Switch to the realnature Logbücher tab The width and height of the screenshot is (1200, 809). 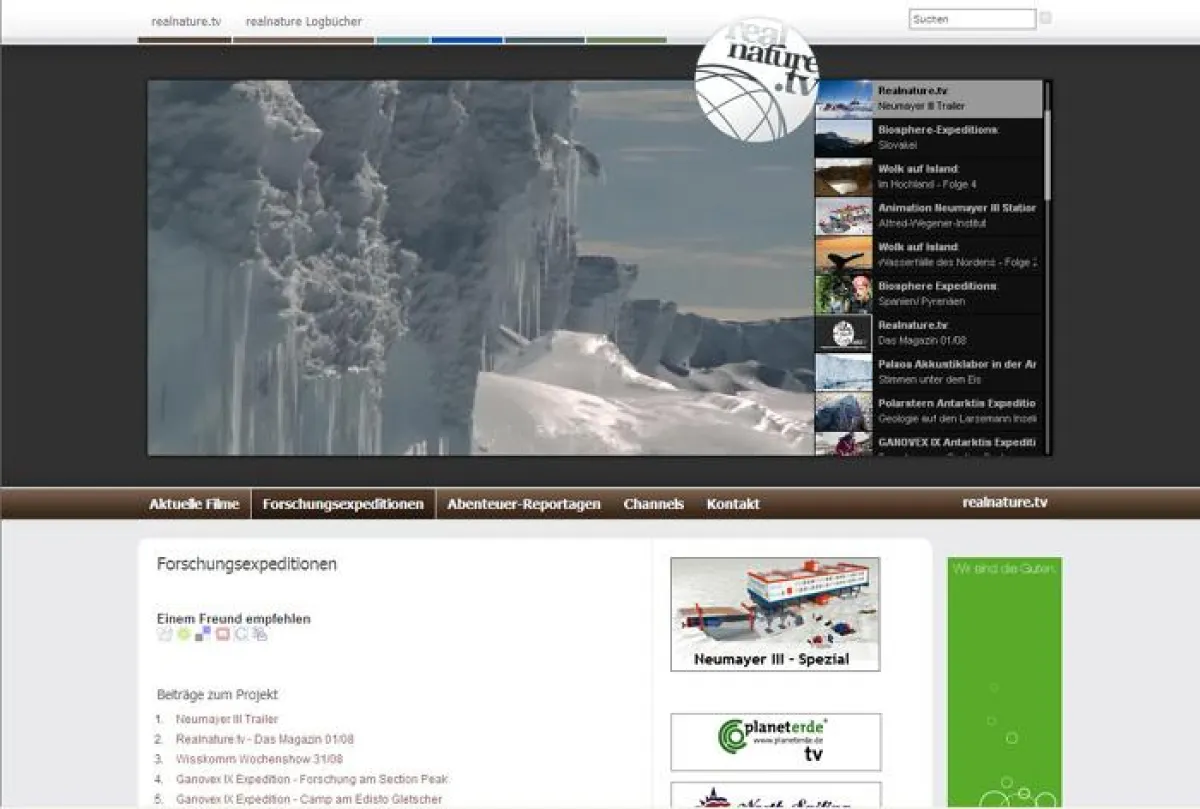coord(303,20)
